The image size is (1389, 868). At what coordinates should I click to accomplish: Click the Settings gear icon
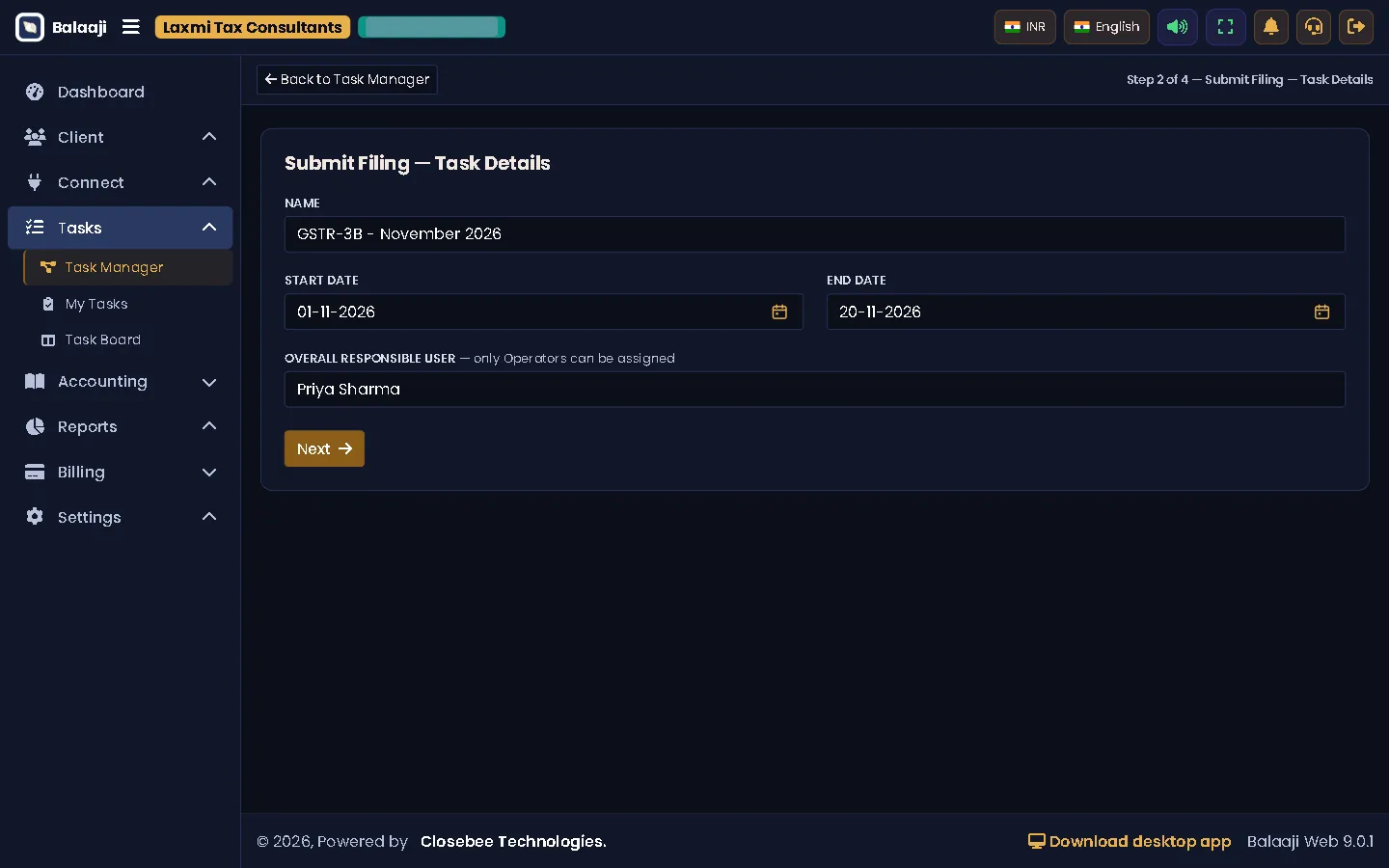[35, 517]
